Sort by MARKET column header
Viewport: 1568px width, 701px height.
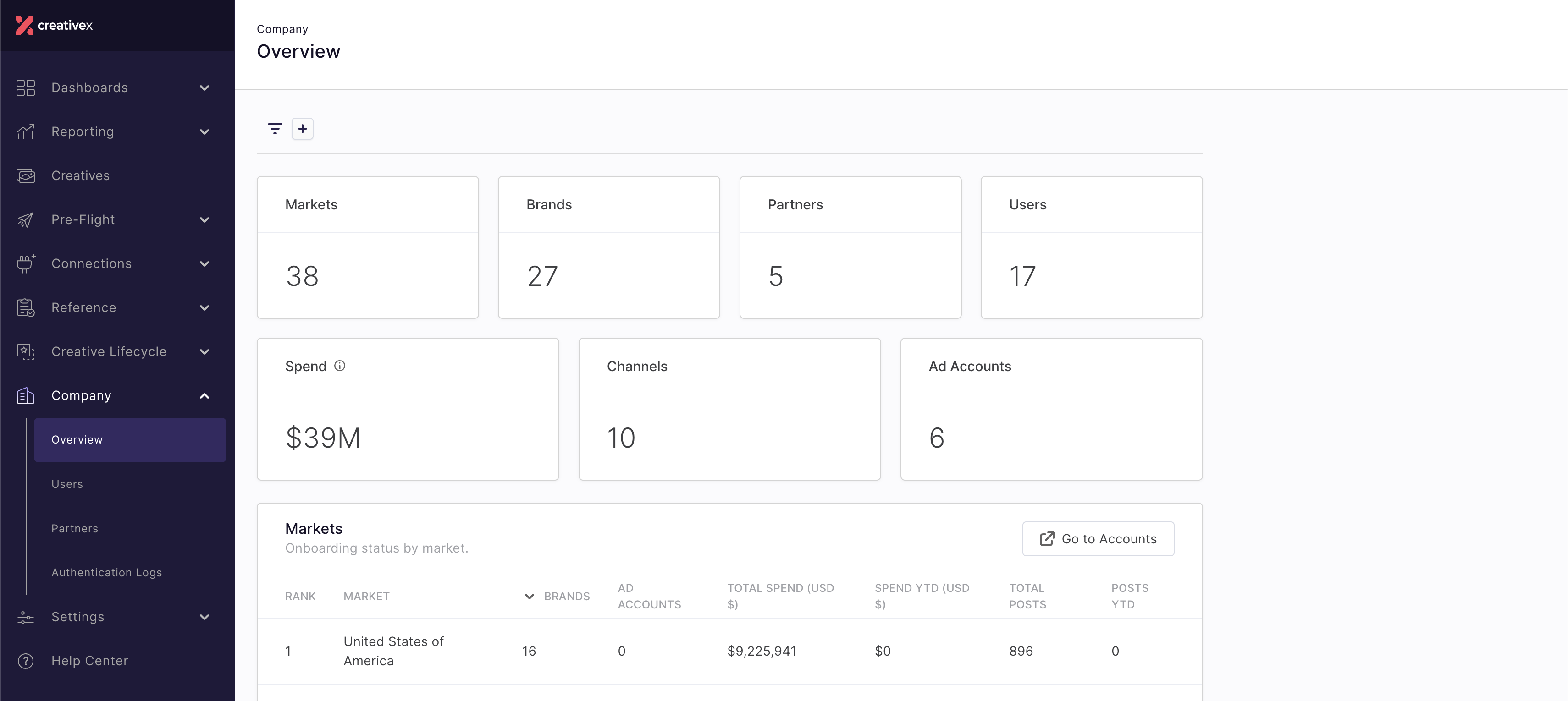pyautogui.click(x=366, y=597)
